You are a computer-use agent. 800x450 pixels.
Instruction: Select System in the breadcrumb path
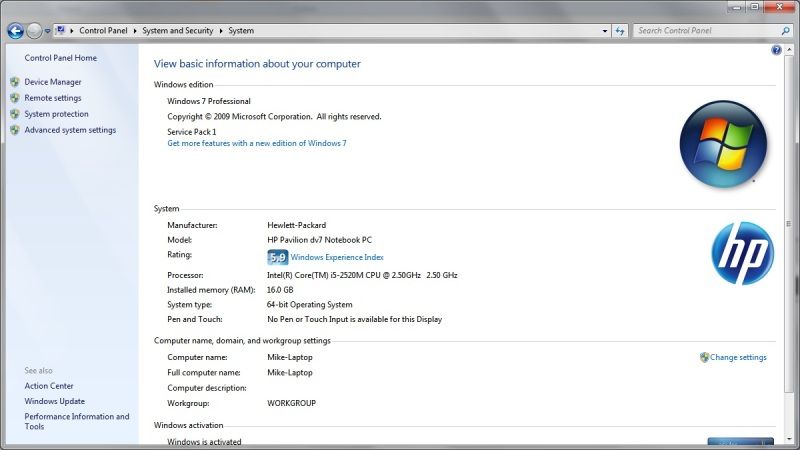tap(241, 31)
